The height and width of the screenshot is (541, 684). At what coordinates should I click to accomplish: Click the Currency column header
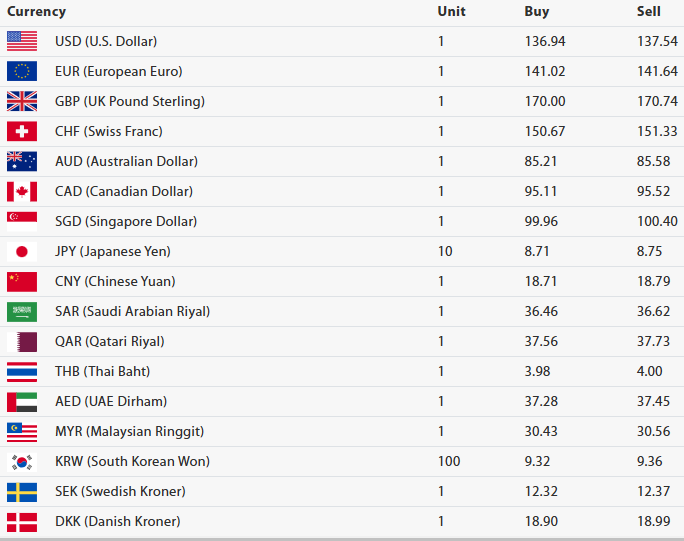tap(36, 12)
